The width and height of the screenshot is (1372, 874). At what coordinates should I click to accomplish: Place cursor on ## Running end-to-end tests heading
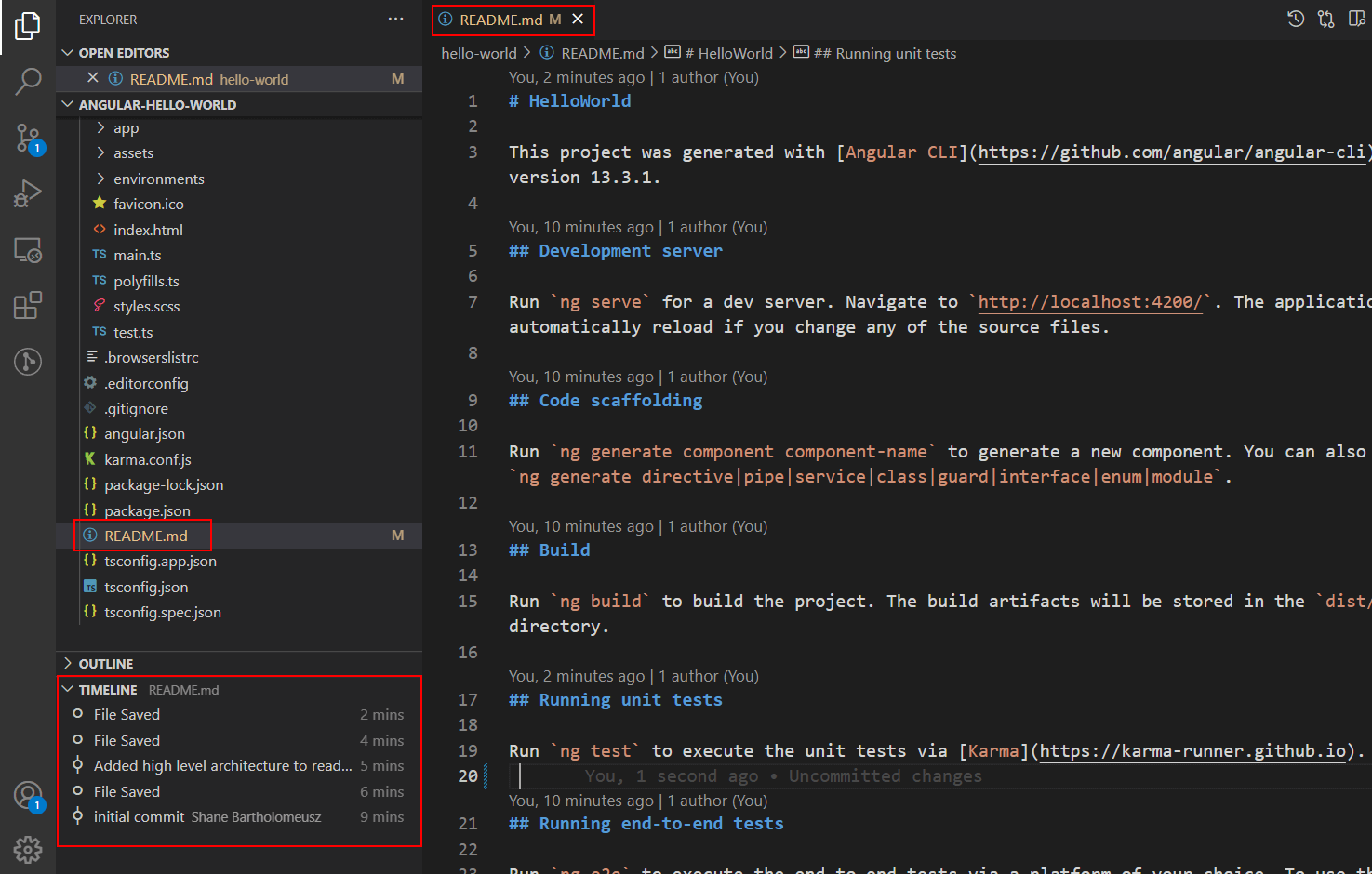646,824
